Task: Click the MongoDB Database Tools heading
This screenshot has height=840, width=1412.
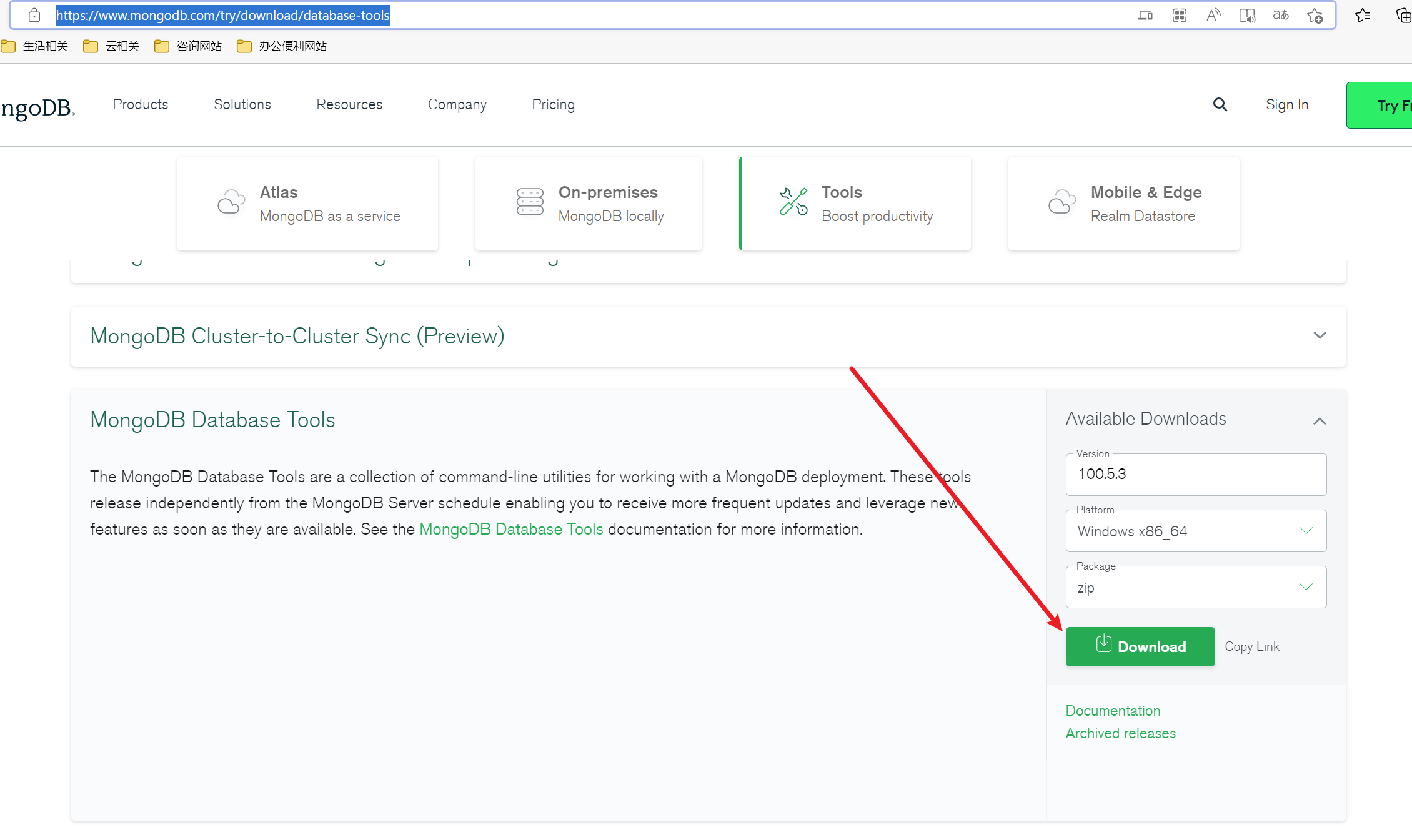Action: [x=212, y=420]
